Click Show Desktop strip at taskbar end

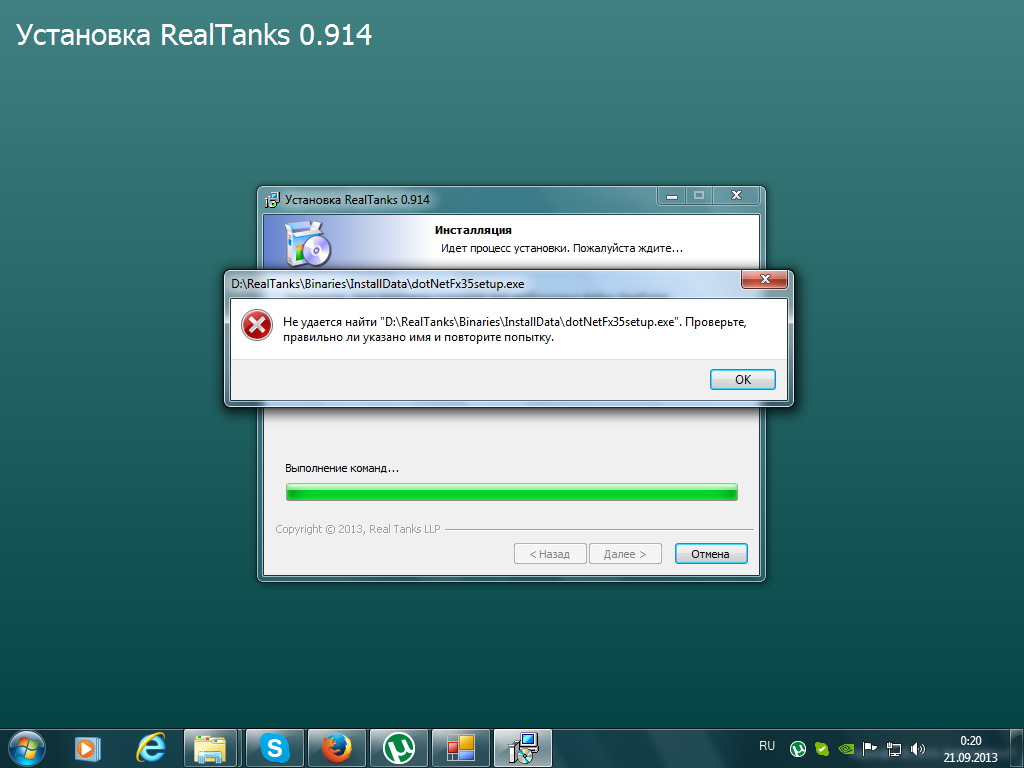coord(1017,748)
